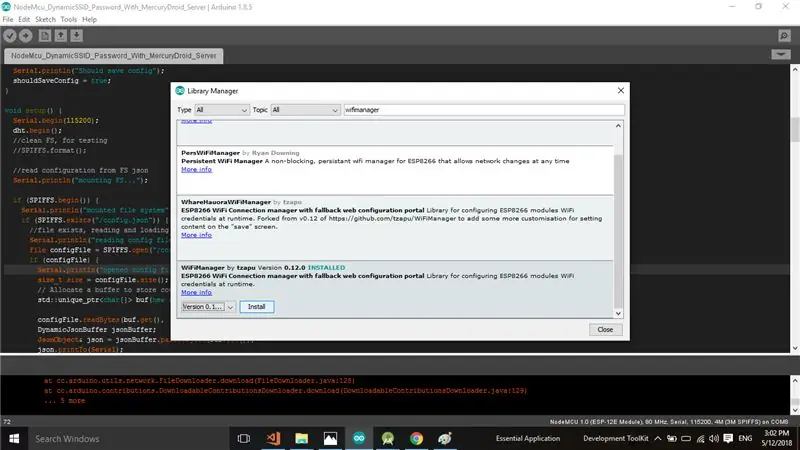Open the Action Center notification icon
The width and height of the screenshot is (800, 450).
point(728,438)
